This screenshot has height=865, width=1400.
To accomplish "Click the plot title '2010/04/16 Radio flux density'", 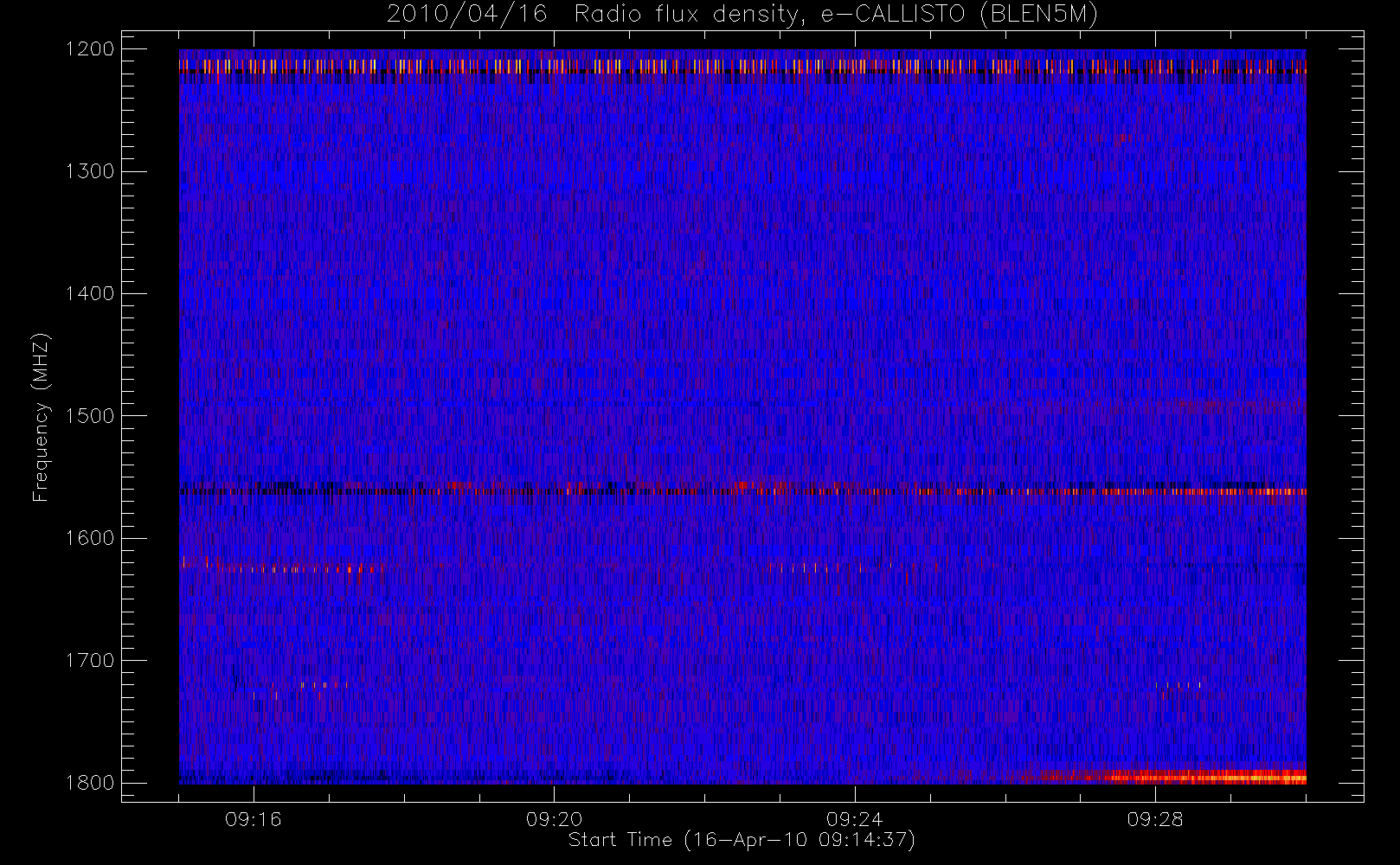I will click(742, 15).
